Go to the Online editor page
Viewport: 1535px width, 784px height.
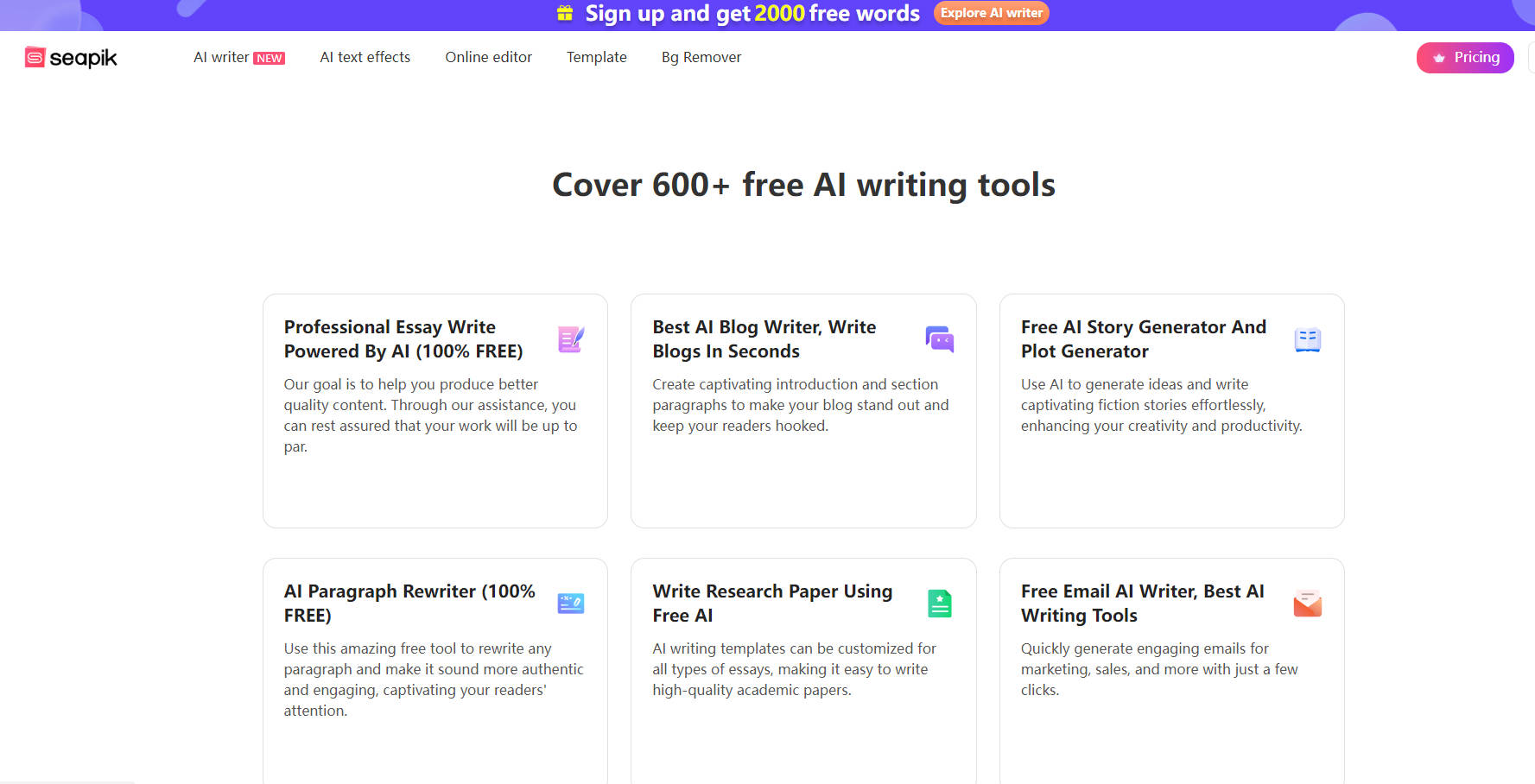click(x=488, y=57)
